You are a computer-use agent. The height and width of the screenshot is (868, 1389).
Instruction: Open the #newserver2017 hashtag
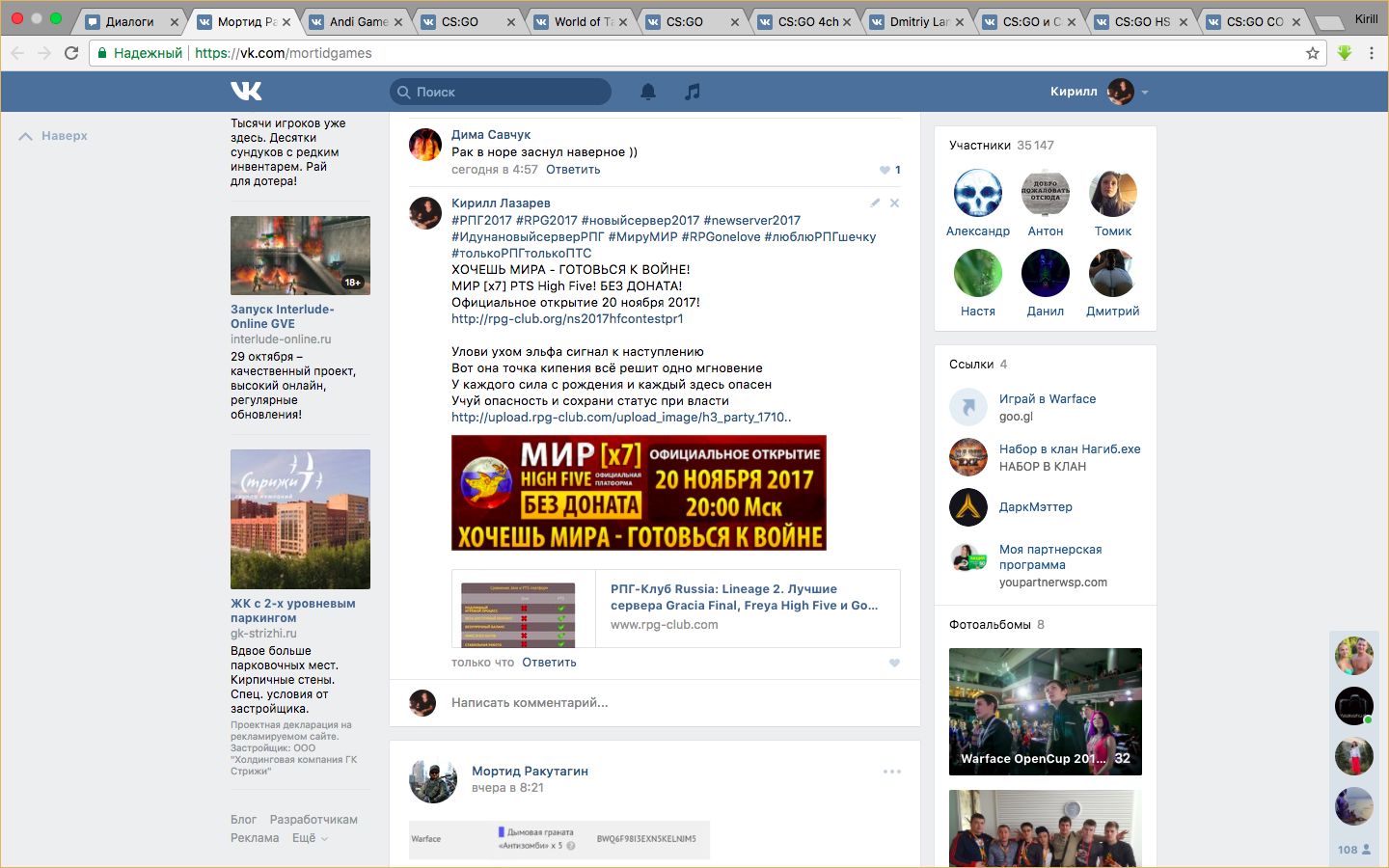click(x=751, y=220)
